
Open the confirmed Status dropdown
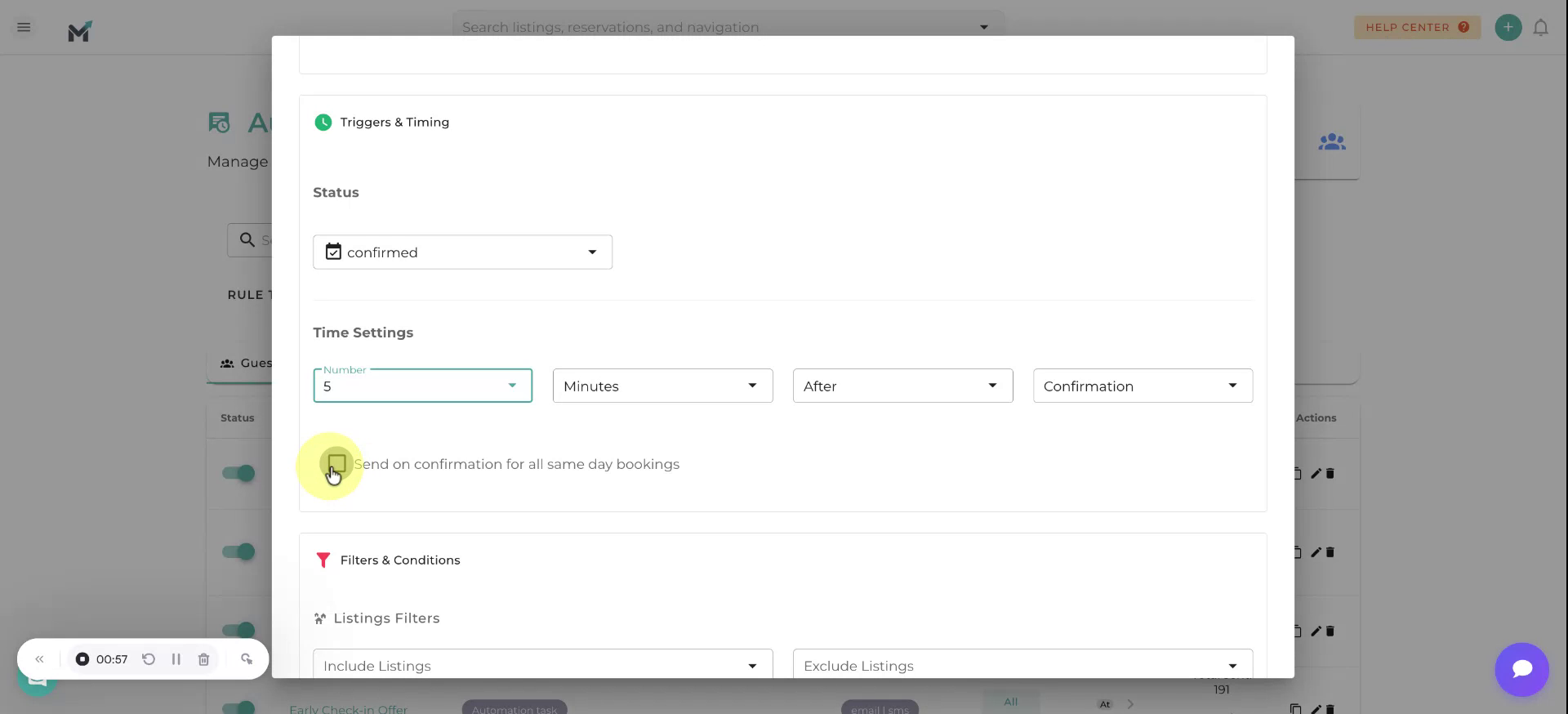[462, 252]
